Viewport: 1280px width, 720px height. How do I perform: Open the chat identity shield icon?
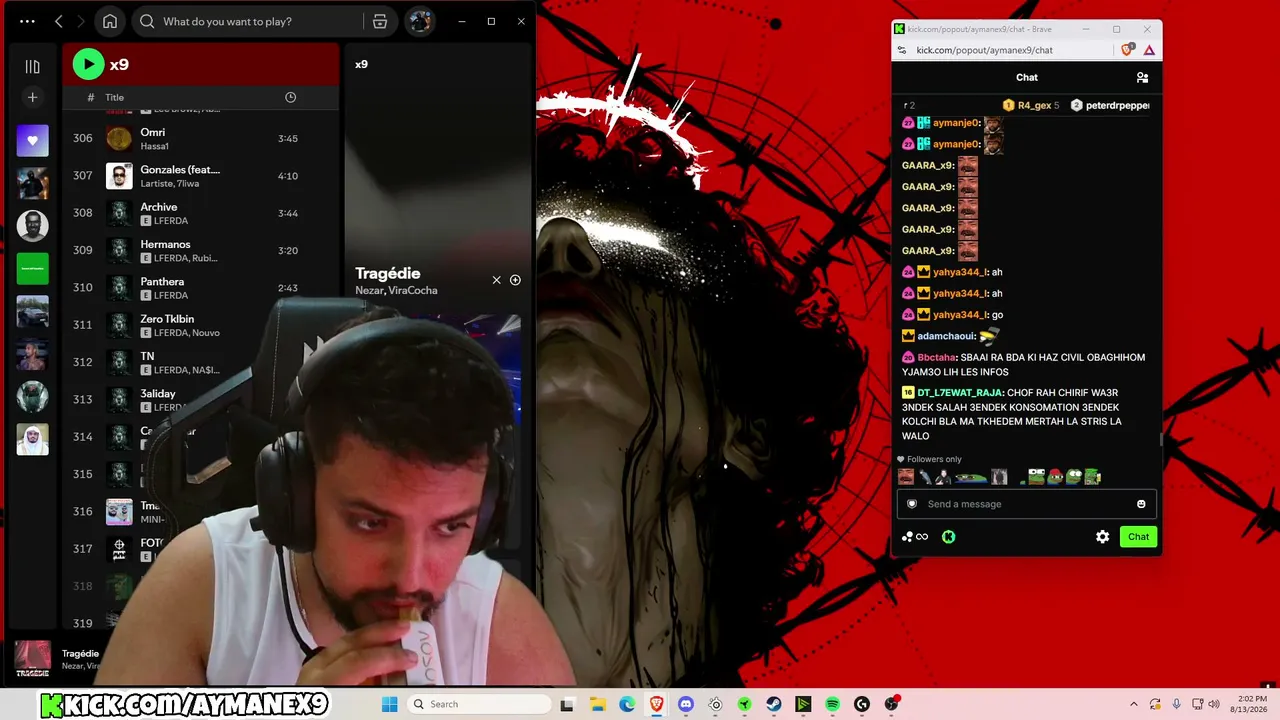pos(911,504)
